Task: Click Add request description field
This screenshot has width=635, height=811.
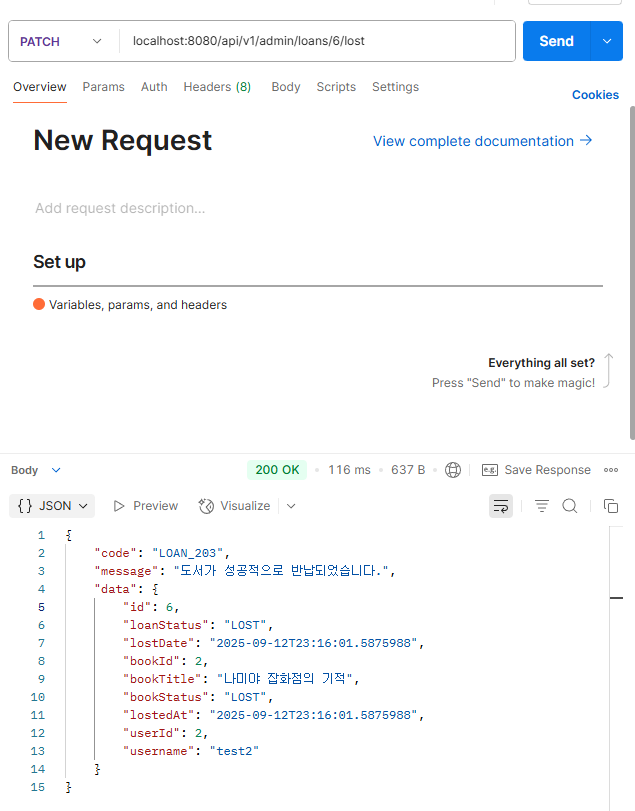Action: pos(120,208)
